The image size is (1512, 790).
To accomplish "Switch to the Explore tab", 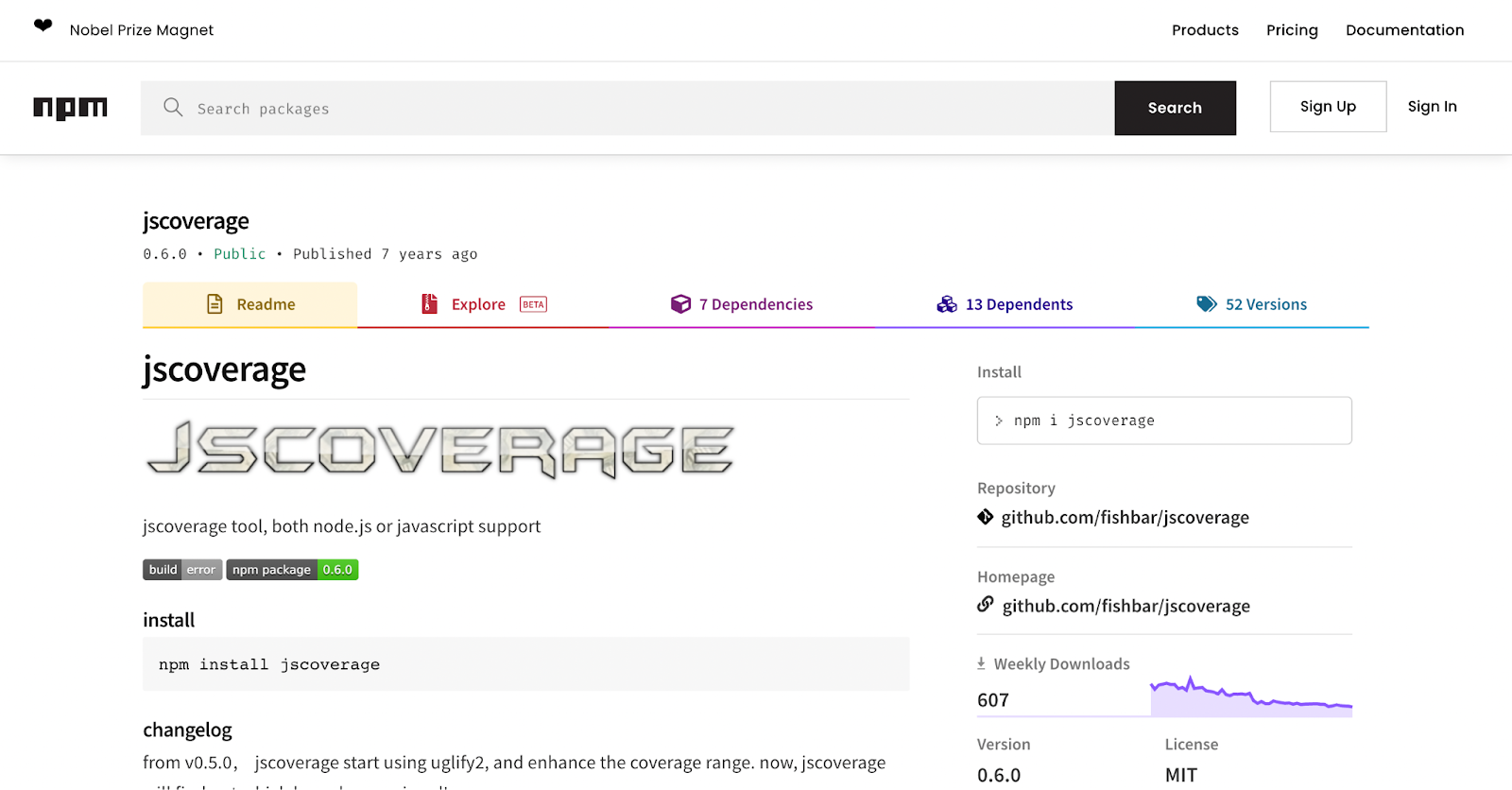I will click(x=483, y=304).
